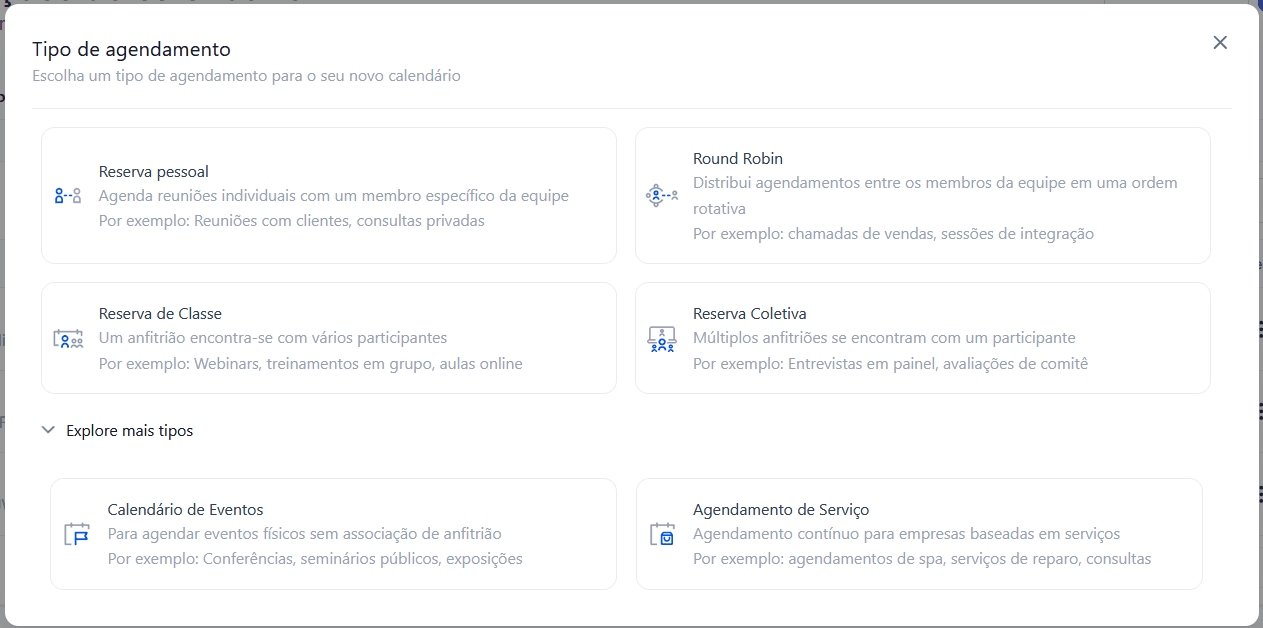
Task: Close the Tipo de agendamento dialog
Action: 1219,43
